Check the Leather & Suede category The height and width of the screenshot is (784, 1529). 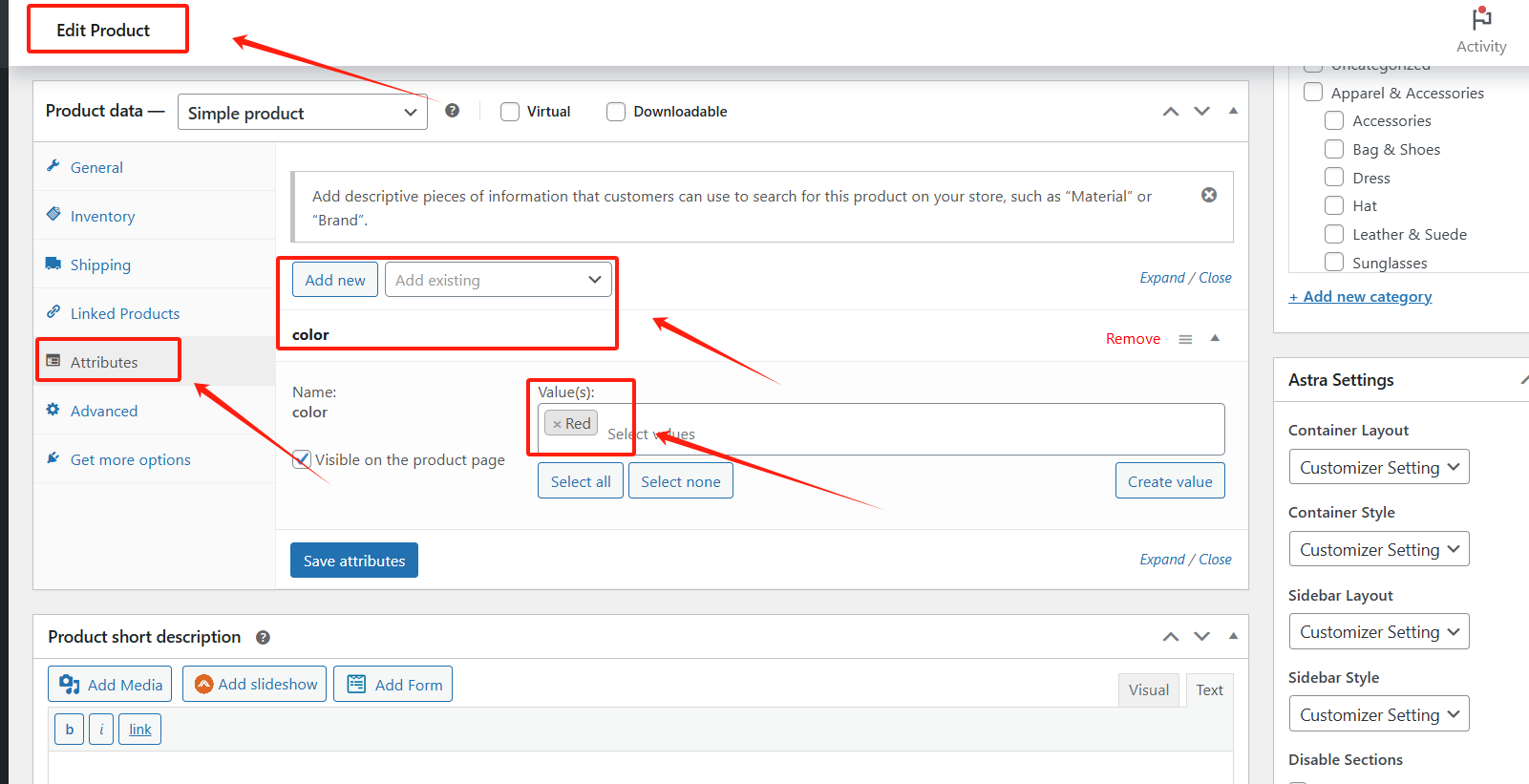(1334, 234)
